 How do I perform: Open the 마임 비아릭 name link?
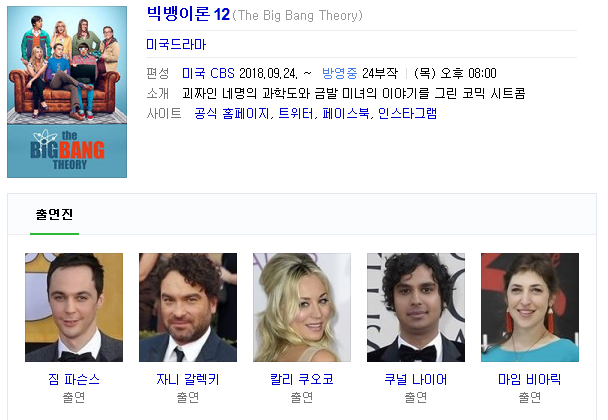point(530,379)
